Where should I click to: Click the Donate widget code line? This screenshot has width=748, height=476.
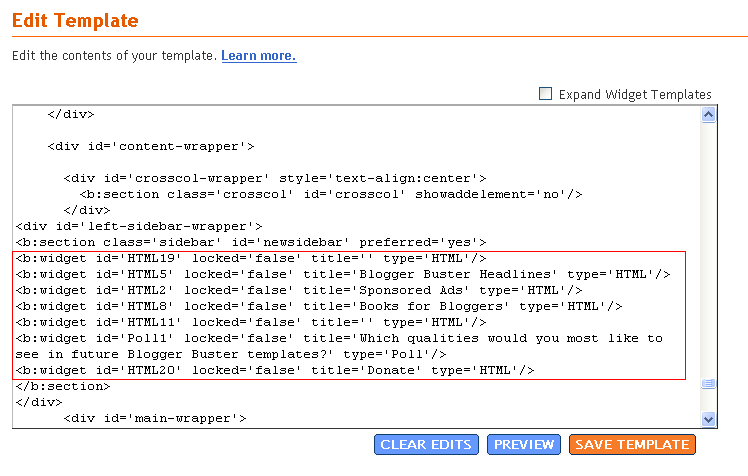coord(275,370)
